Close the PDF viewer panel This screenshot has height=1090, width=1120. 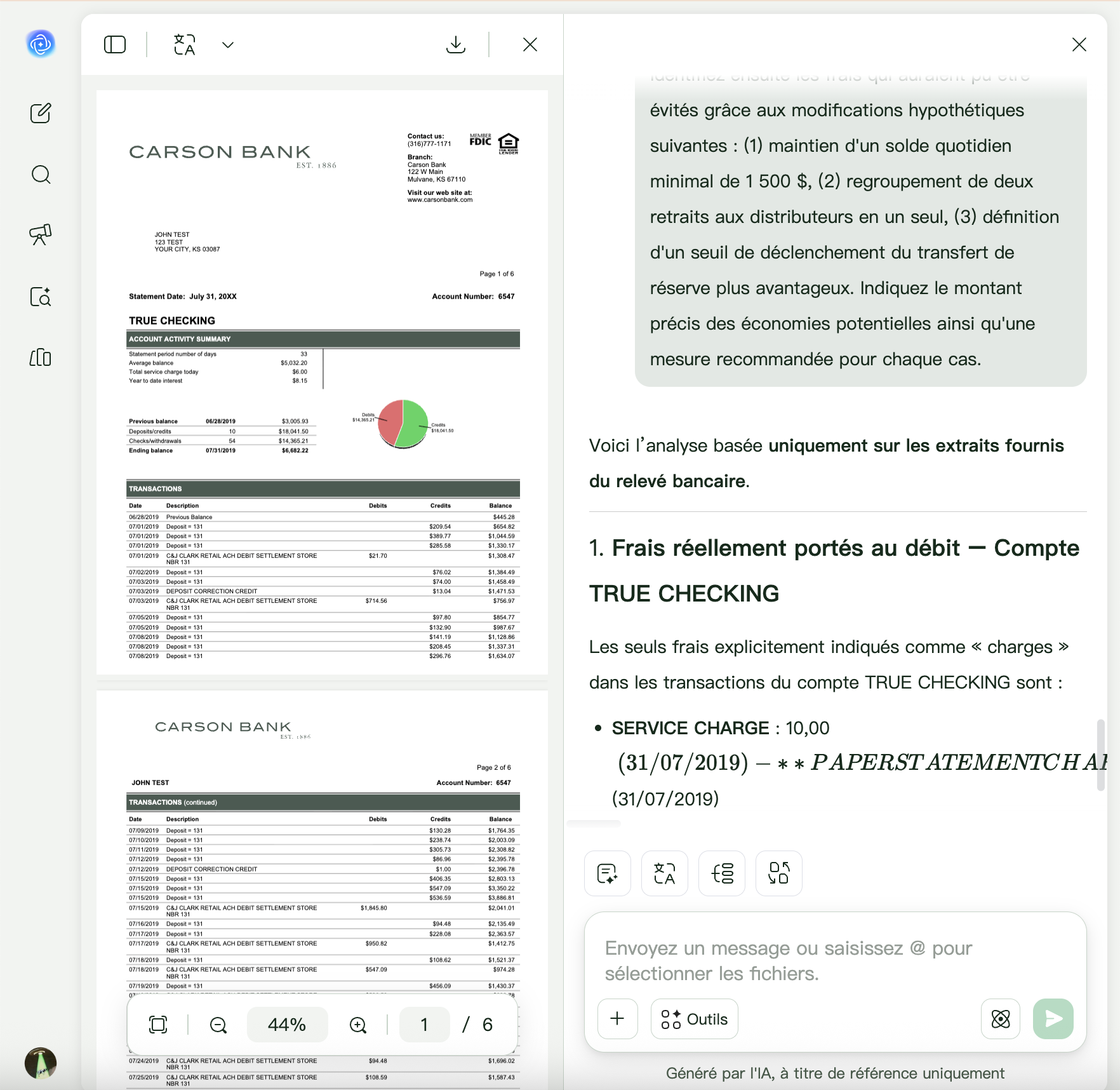click(530, 44)
